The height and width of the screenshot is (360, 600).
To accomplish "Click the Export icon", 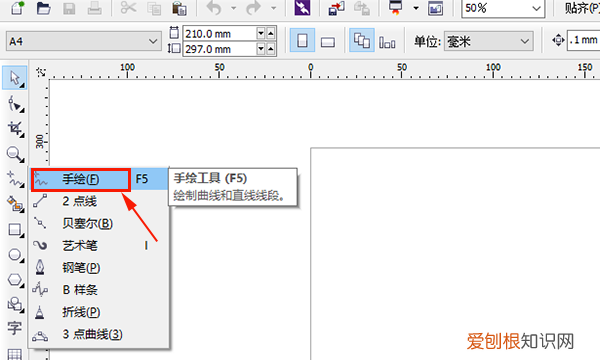I will click(x=362, y=8).
